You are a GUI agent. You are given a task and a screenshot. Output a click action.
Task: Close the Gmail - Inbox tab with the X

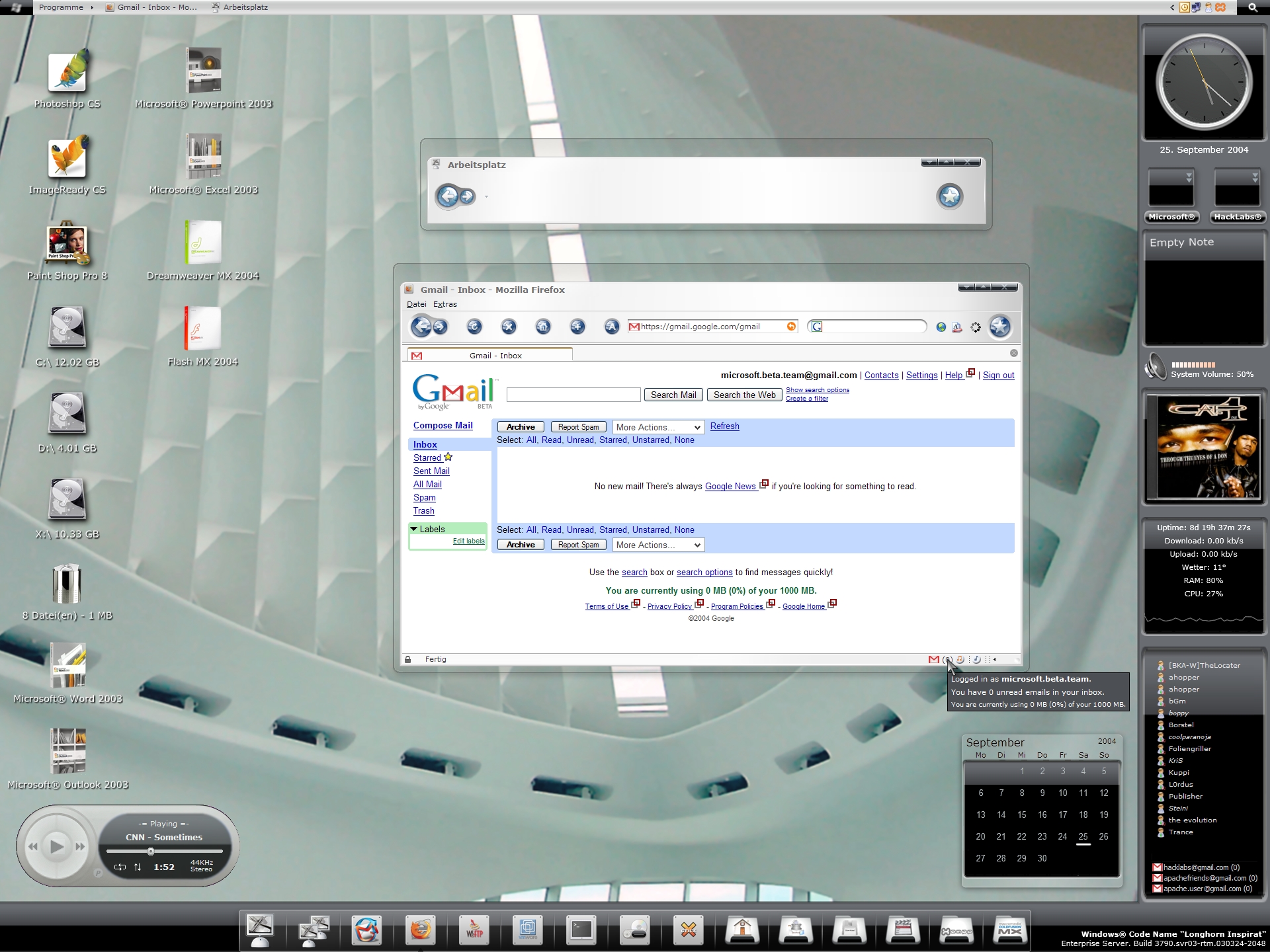click(x=1013, y=353)
